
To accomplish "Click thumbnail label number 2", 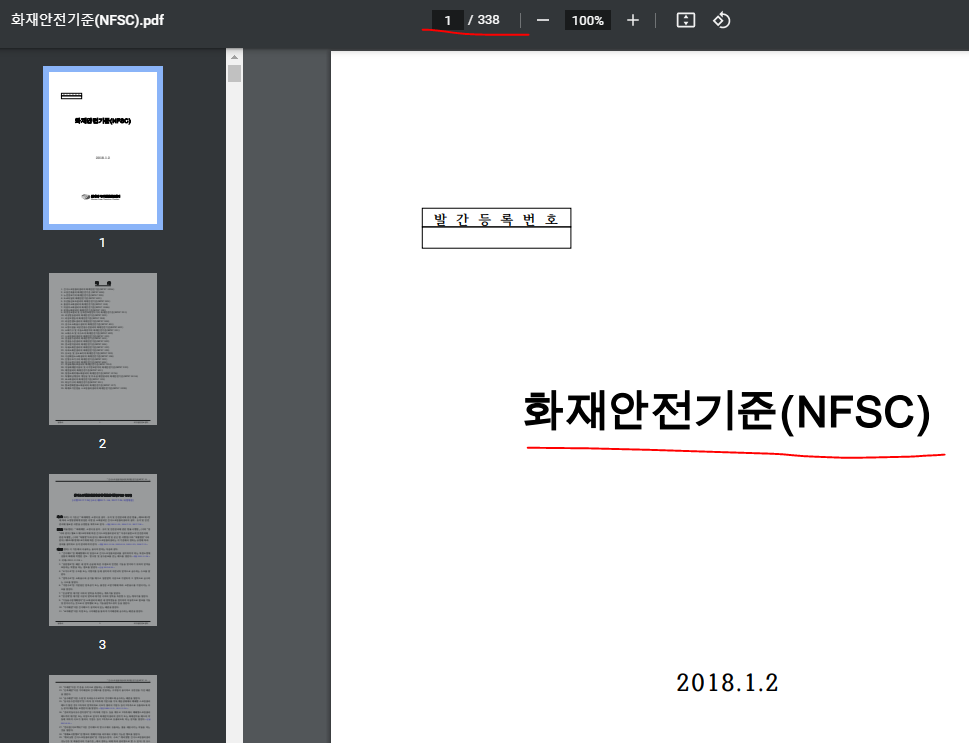I will [103, 444].
